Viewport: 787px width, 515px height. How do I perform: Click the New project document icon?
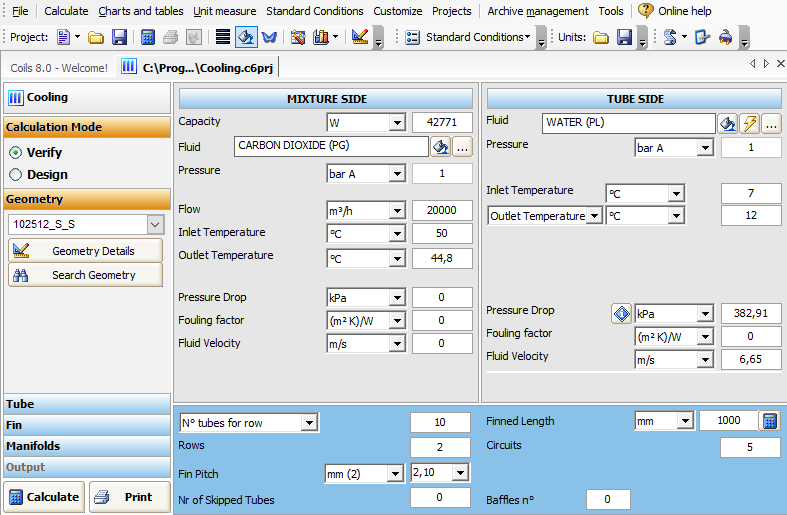pos(63,37)
